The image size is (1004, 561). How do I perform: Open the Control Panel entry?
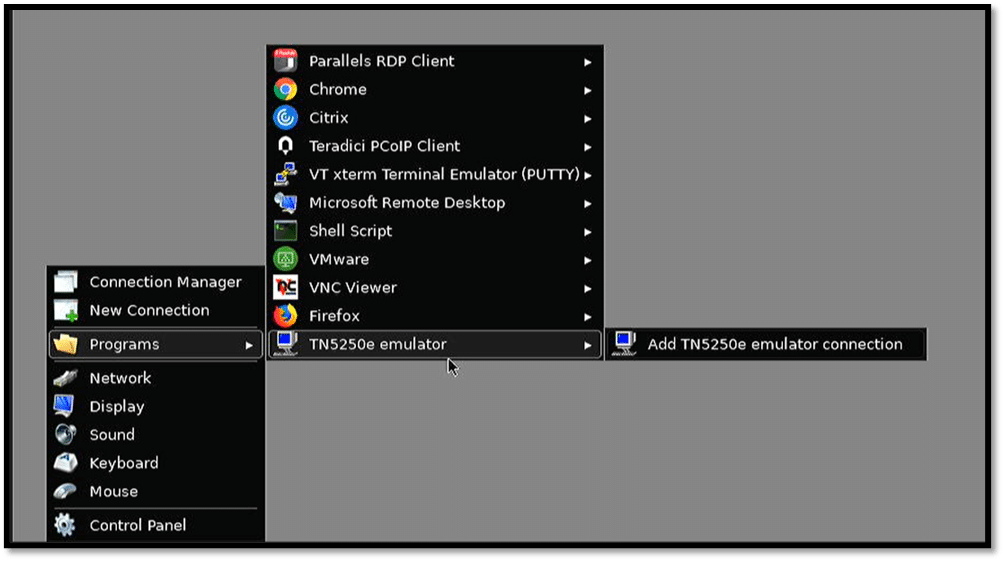(x=156, y=525)
